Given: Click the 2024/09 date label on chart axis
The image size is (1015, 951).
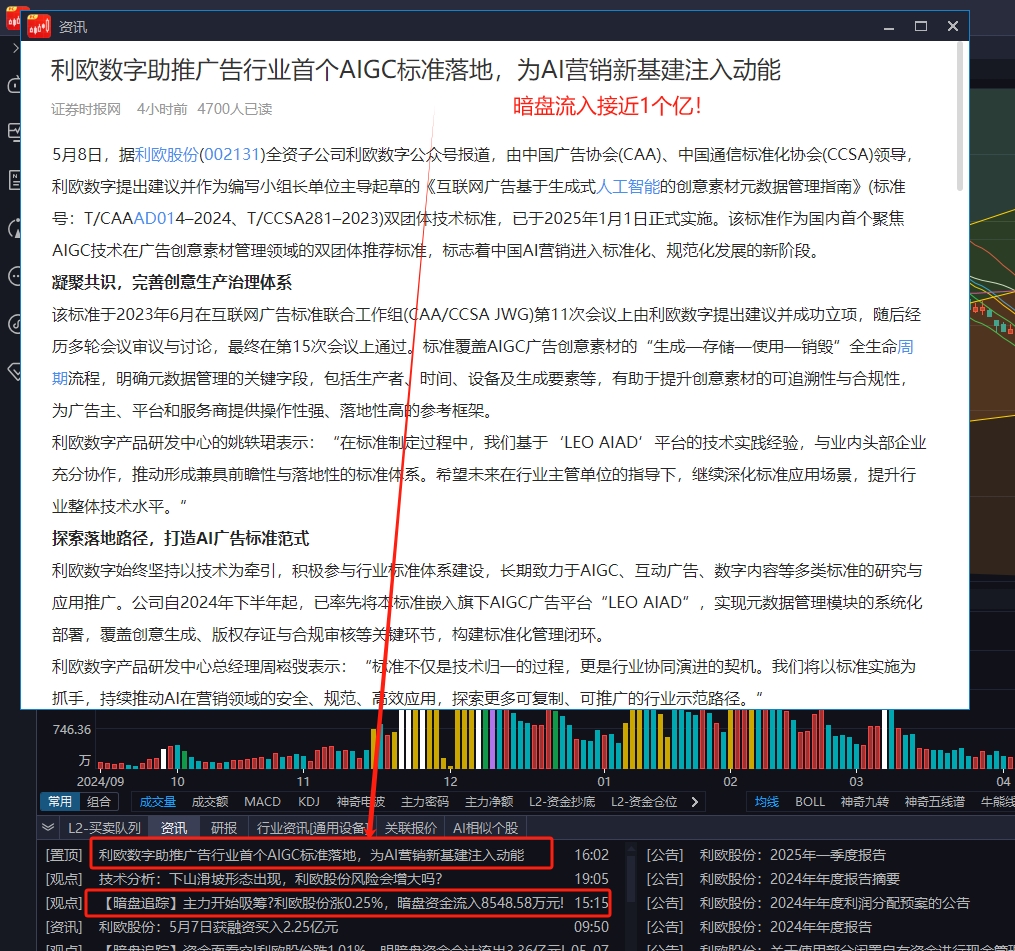Looking at the screenshot, I should 100,781.
